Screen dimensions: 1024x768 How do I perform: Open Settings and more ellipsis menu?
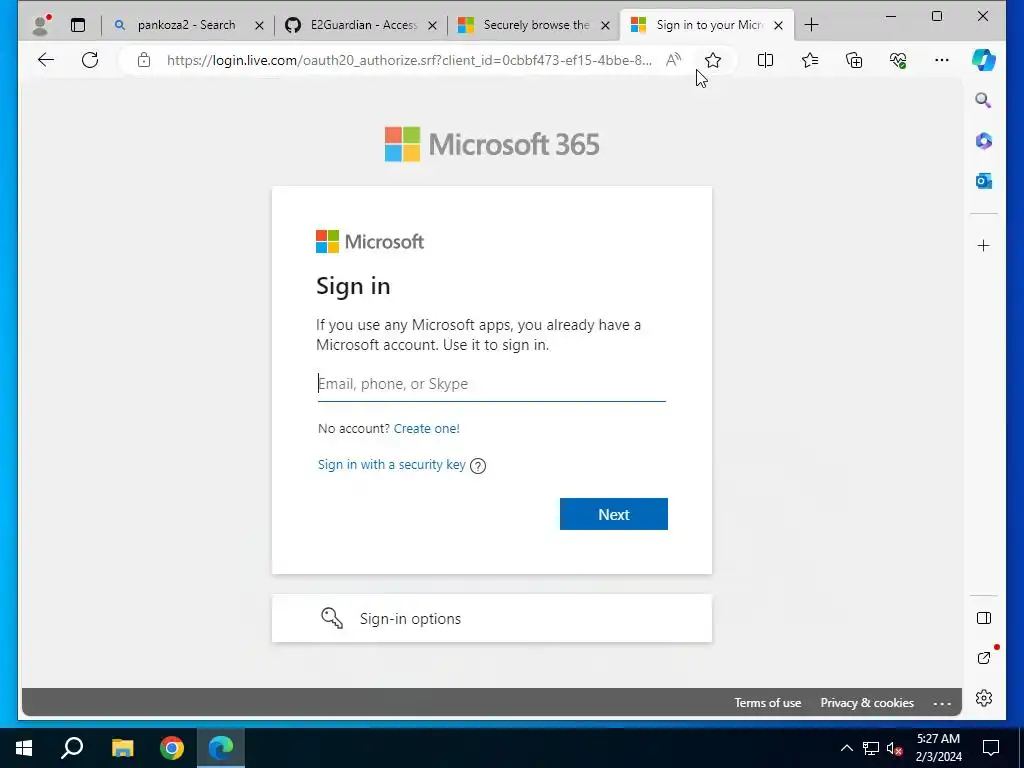pos(942,60)
